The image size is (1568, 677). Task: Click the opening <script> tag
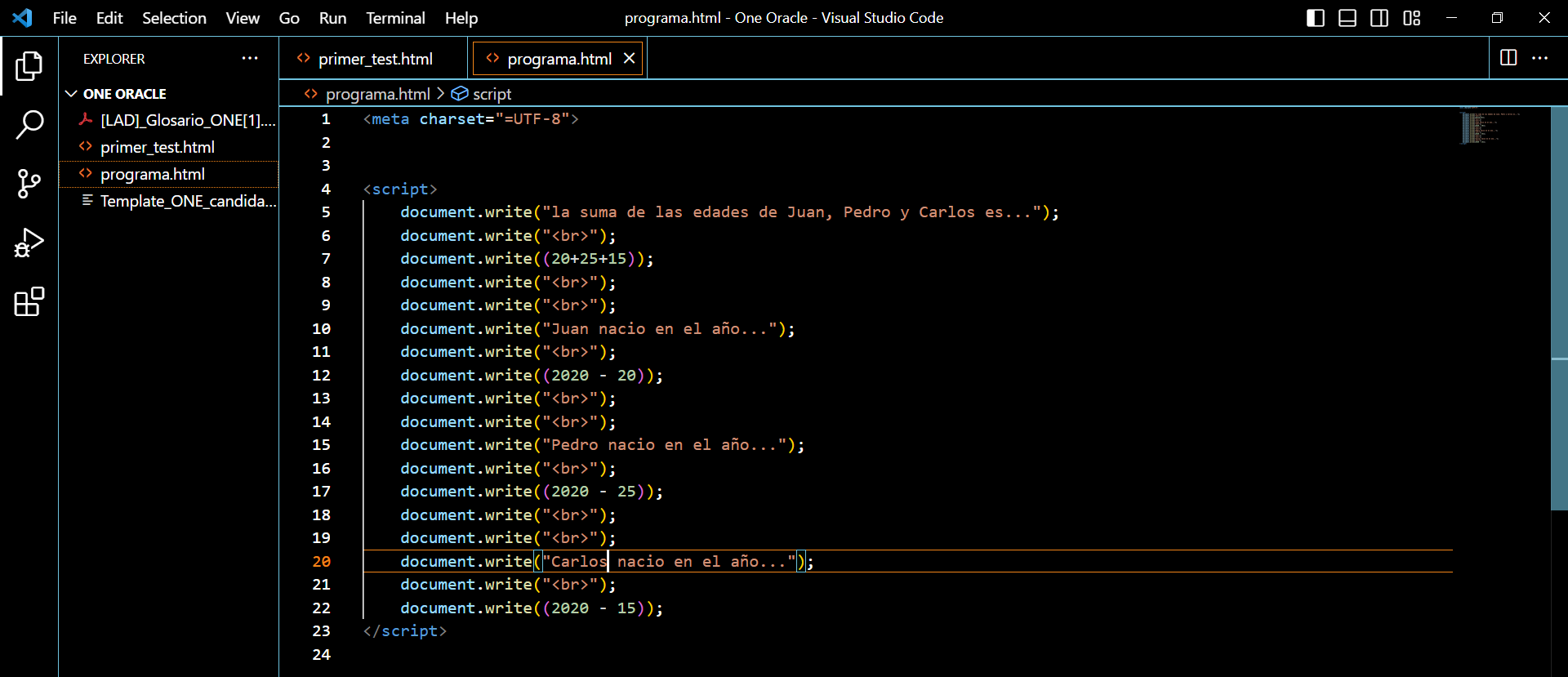click(x=400, y=189)
